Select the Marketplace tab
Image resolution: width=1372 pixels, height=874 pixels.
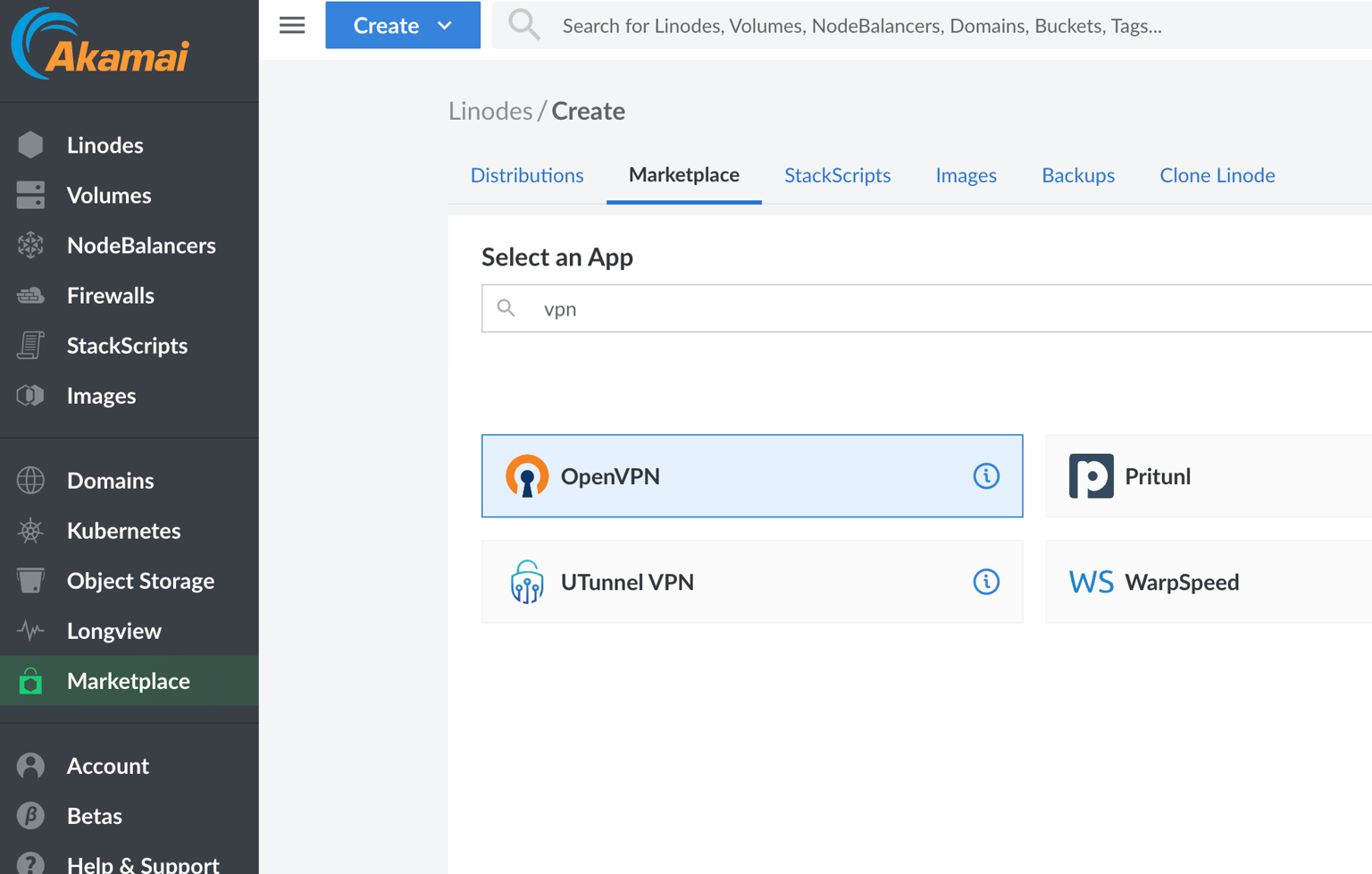(x=684, y=175)
